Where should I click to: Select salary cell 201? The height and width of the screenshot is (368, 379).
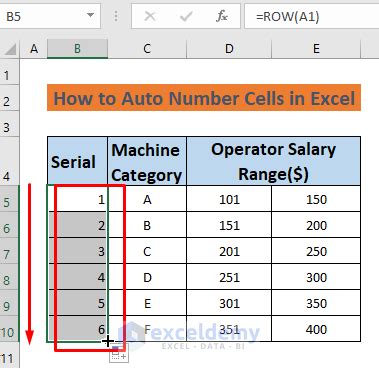click(229, 251)
